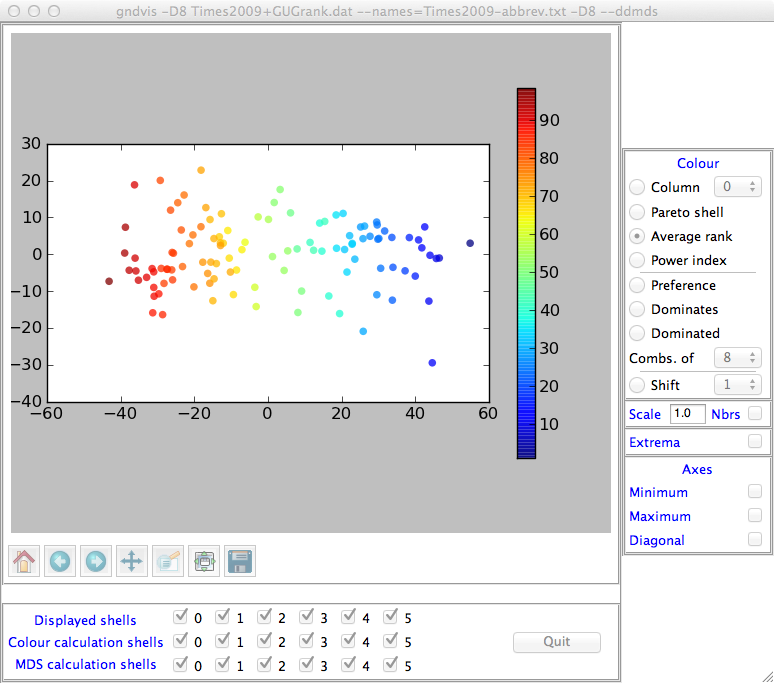Click the Displayed shells label
774x683 pixels.
pyautogui.click(x=85, y=620)
